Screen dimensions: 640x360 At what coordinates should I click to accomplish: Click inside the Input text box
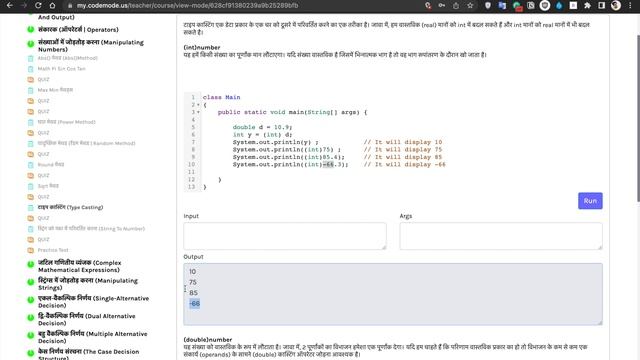pos(284,236)
